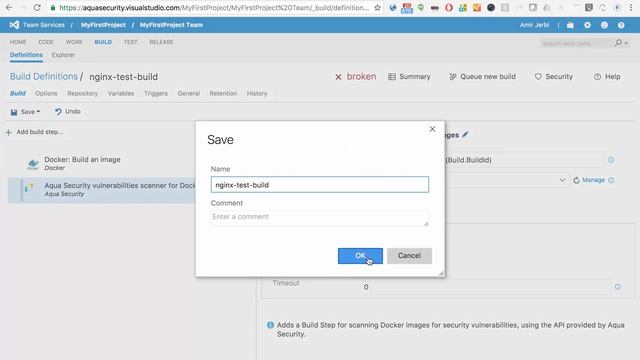This screenshot has width=640, height=360.
Task: Select the History tab
Action: click(257, 93)
